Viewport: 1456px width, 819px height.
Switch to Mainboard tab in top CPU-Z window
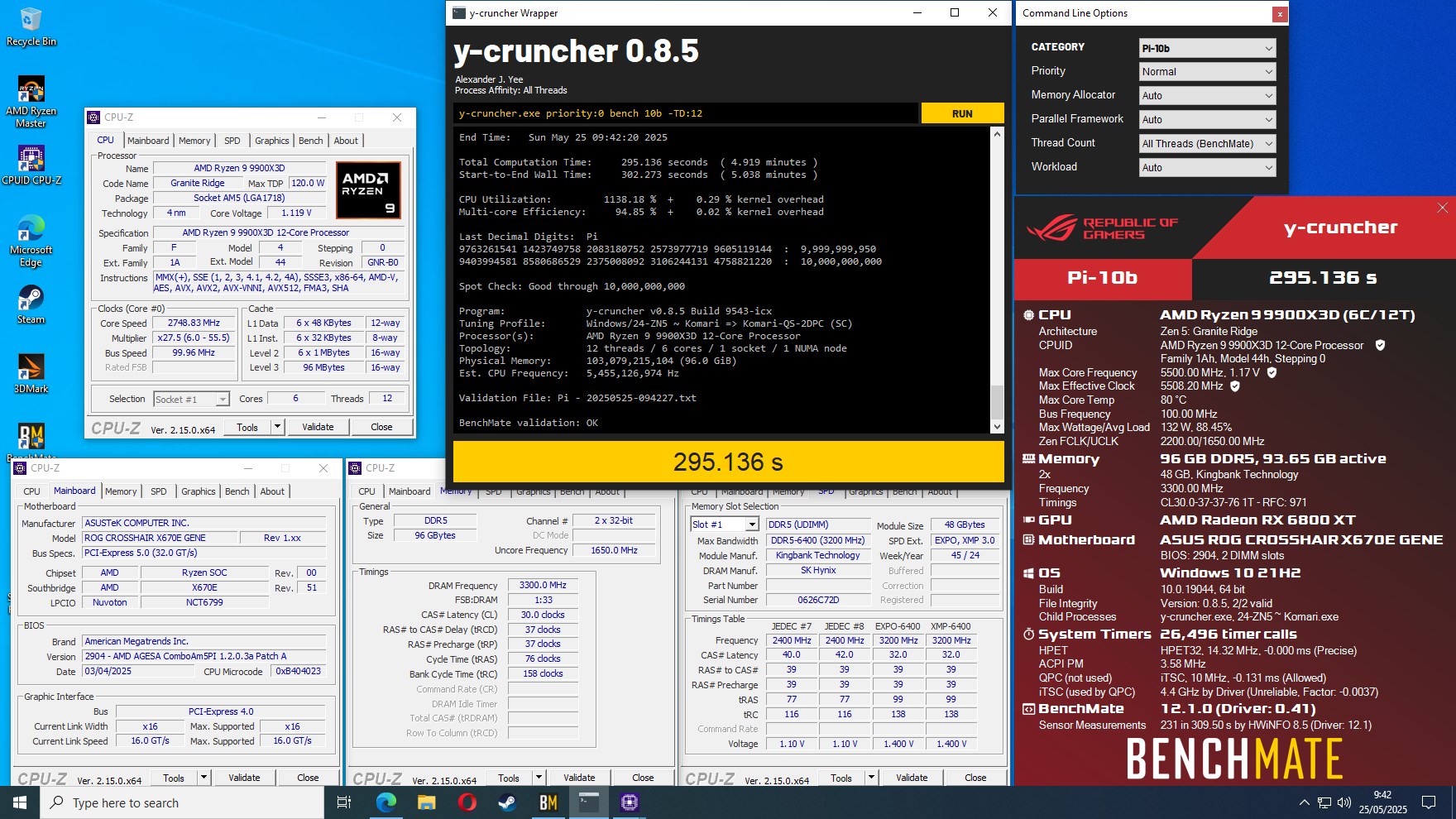click(148, 141)
